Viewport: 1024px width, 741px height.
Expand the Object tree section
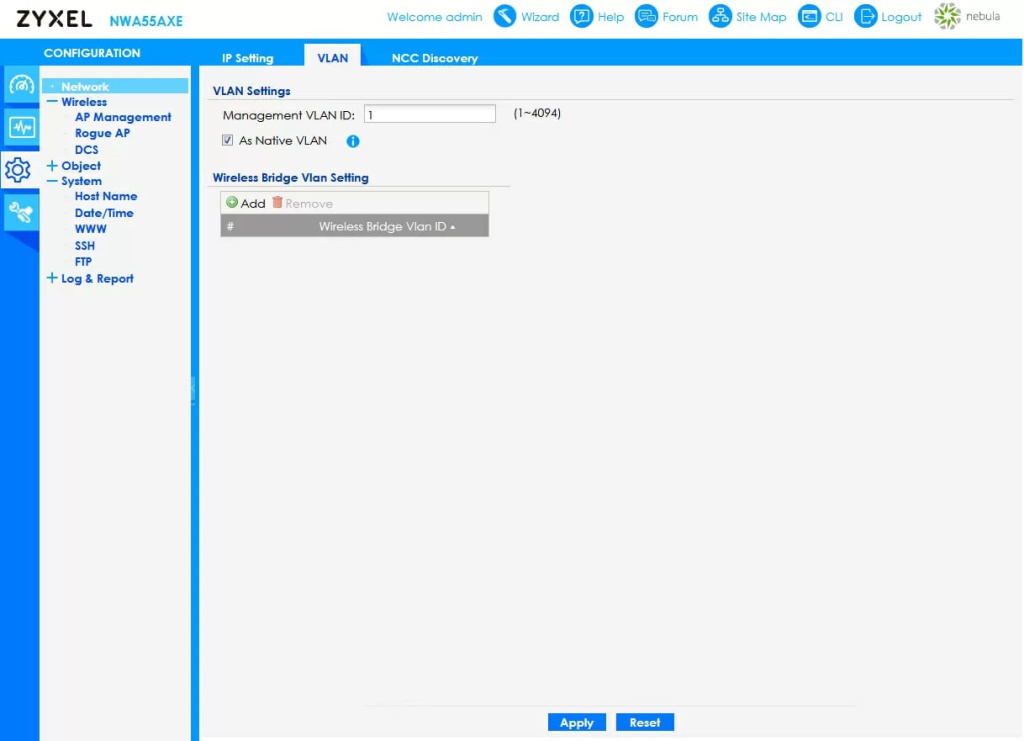pos(52,166)
